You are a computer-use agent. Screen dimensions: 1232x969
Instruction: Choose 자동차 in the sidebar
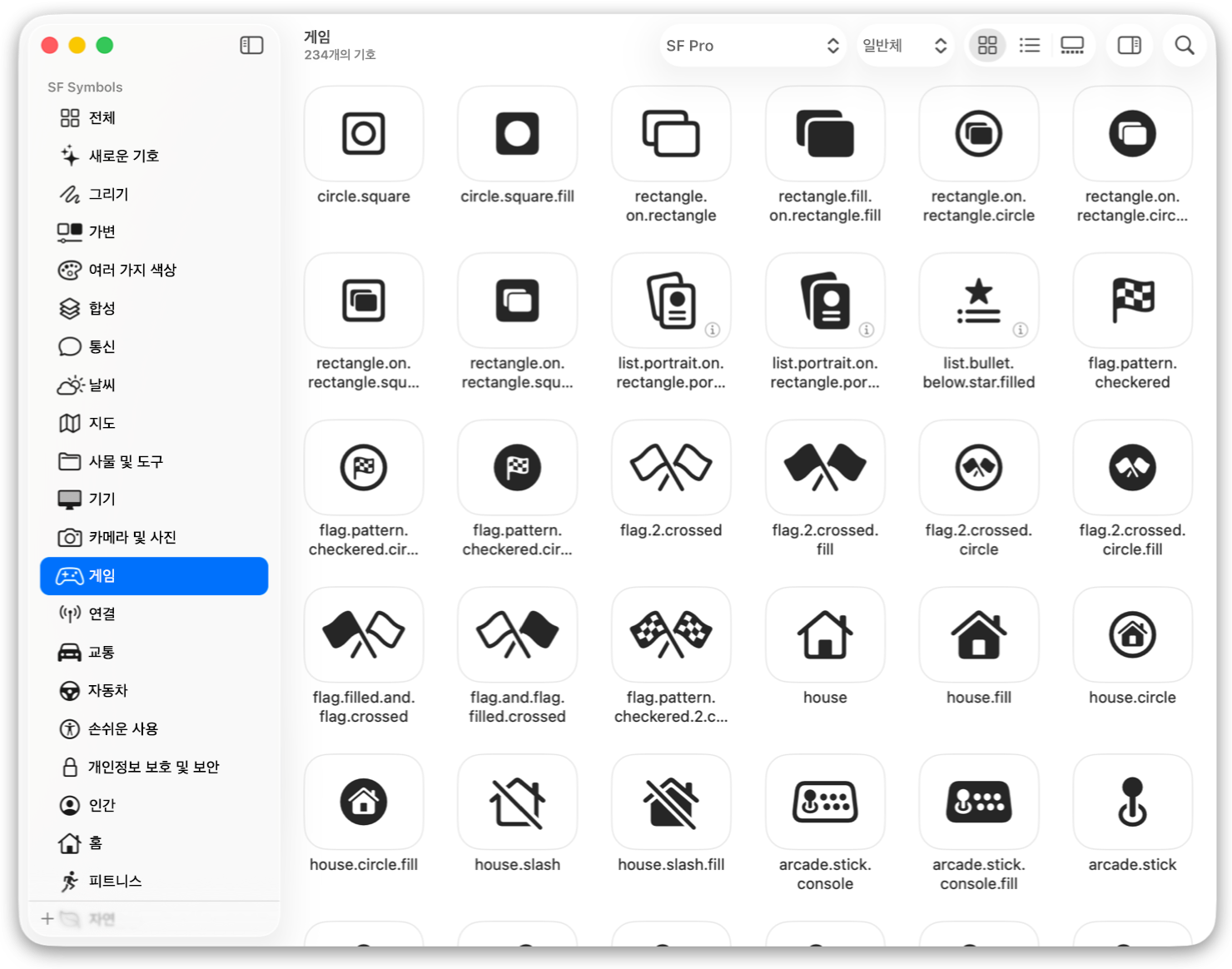pyautogui.click(x=154, y=691)
